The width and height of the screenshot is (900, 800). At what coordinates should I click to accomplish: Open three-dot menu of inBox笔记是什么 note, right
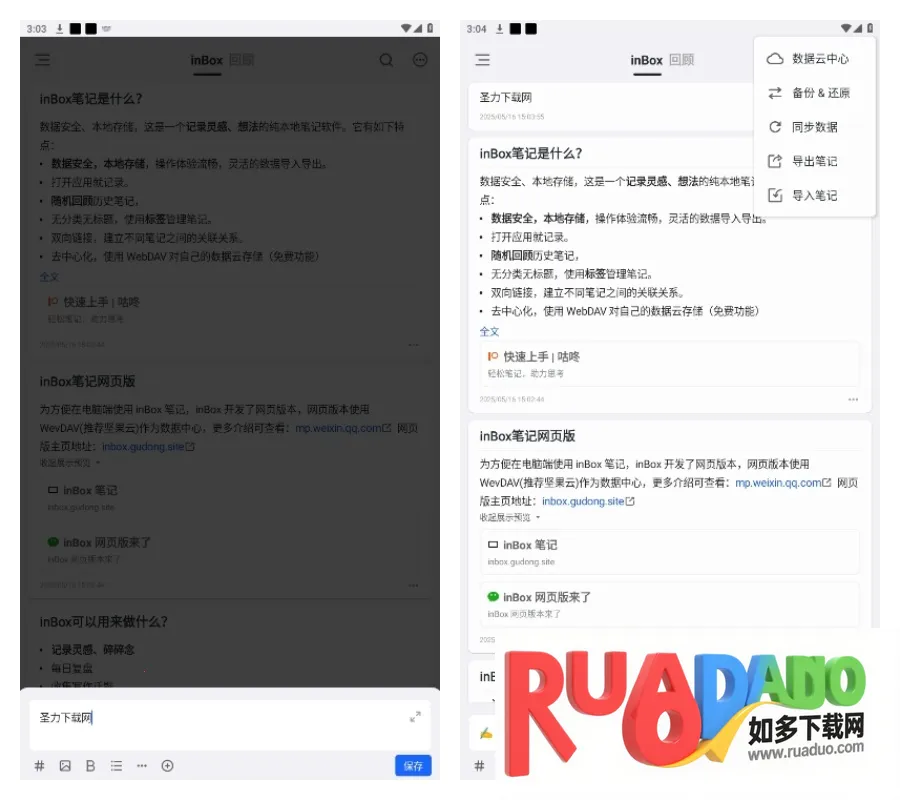853,399
